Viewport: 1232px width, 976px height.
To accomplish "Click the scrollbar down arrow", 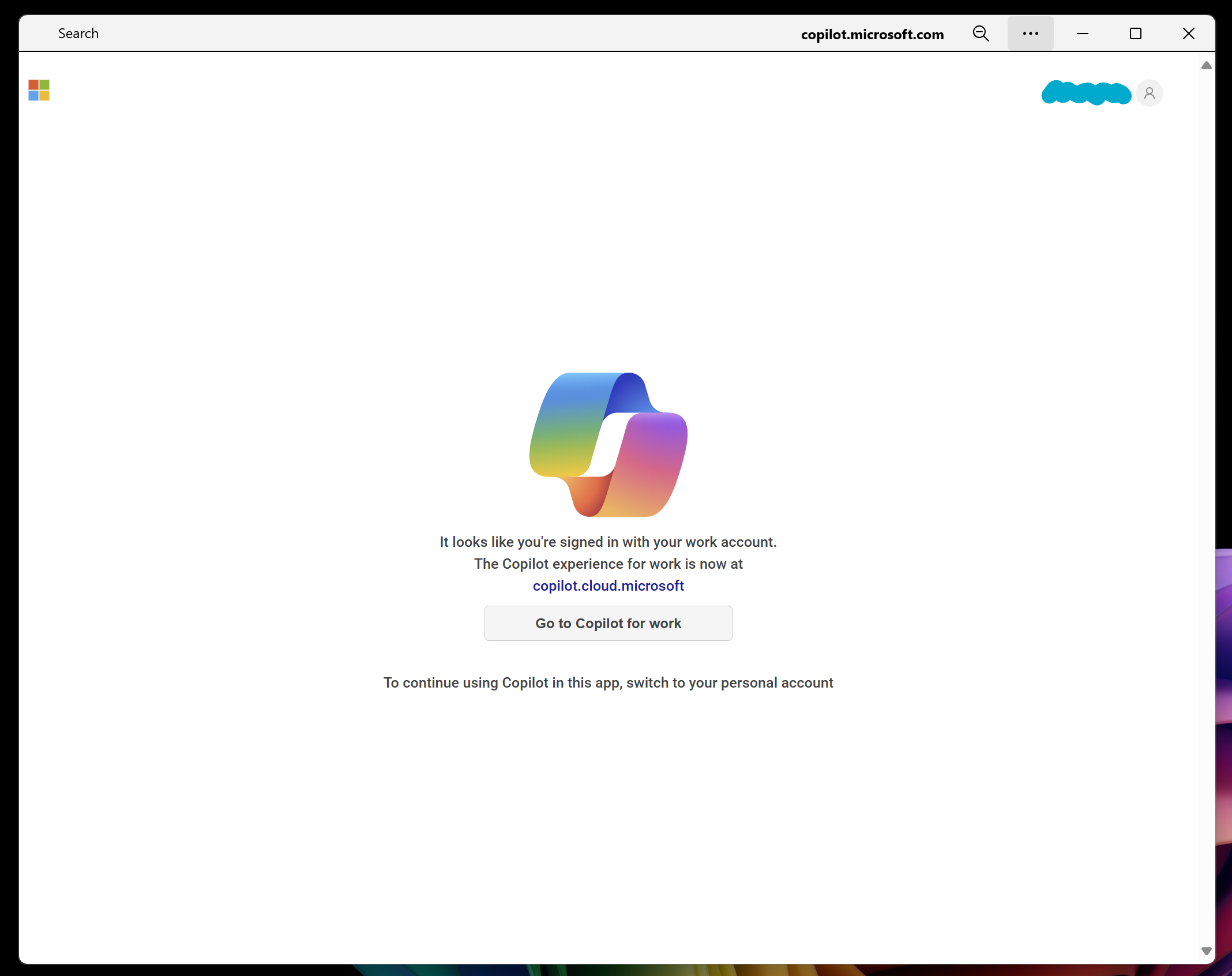I will (1206, 951).
